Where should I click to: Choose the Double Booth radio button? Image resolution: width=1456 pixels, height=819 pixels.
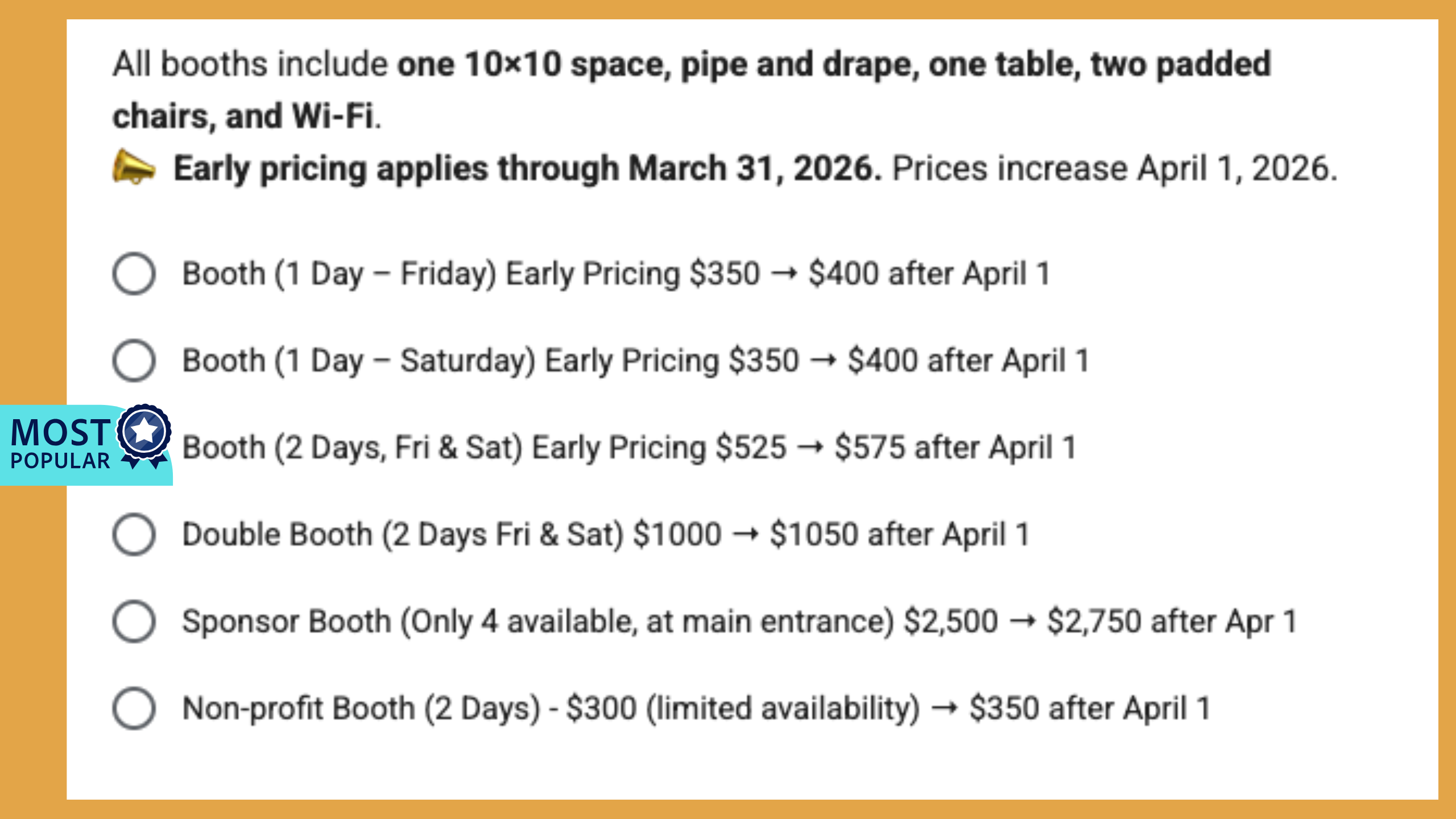pyautogui.click(x=134, y=535)
